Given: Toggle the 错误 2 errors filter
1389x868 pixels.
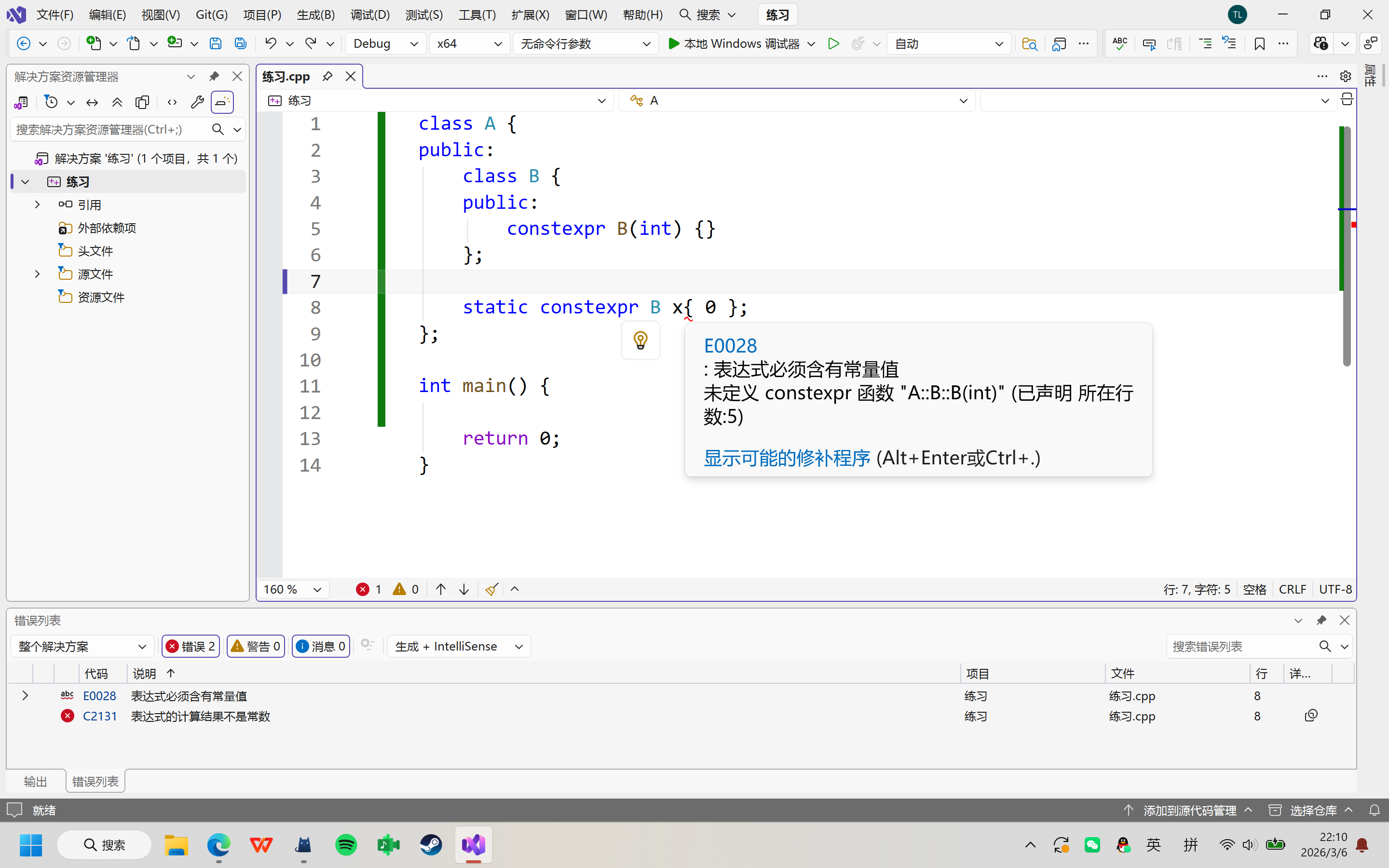Looking at the screenshot, I should click(x=191, y=646).
